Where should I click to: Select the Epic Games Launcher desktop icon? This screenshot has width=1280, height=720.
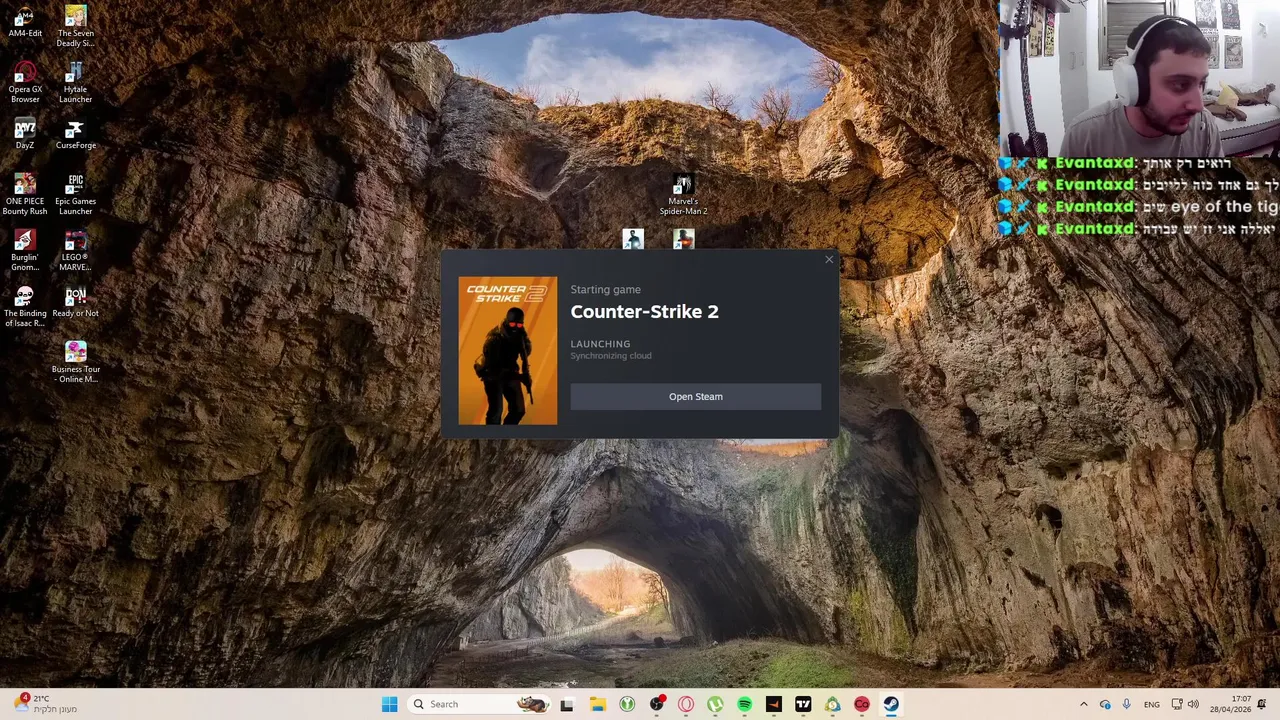(x=75, y=194)
